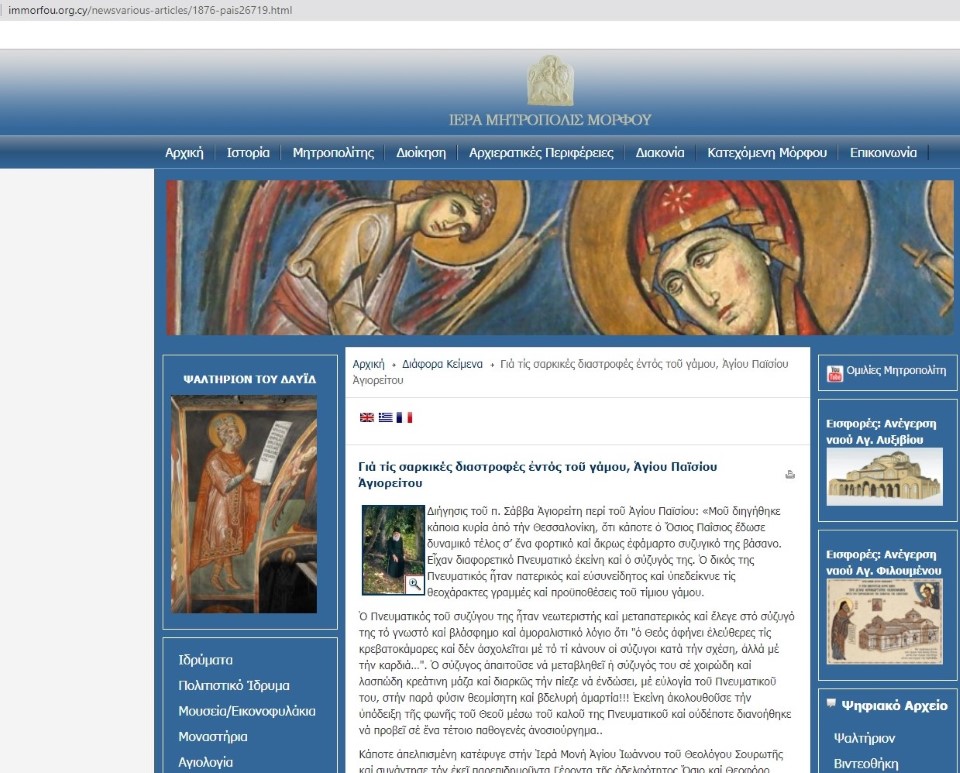This screenshot has width=960, height=773.
Task: Click the YouTube icon beside Ομιλίες Μητροπολίτη
Action: pyautogui.click(x=835, y=373)
